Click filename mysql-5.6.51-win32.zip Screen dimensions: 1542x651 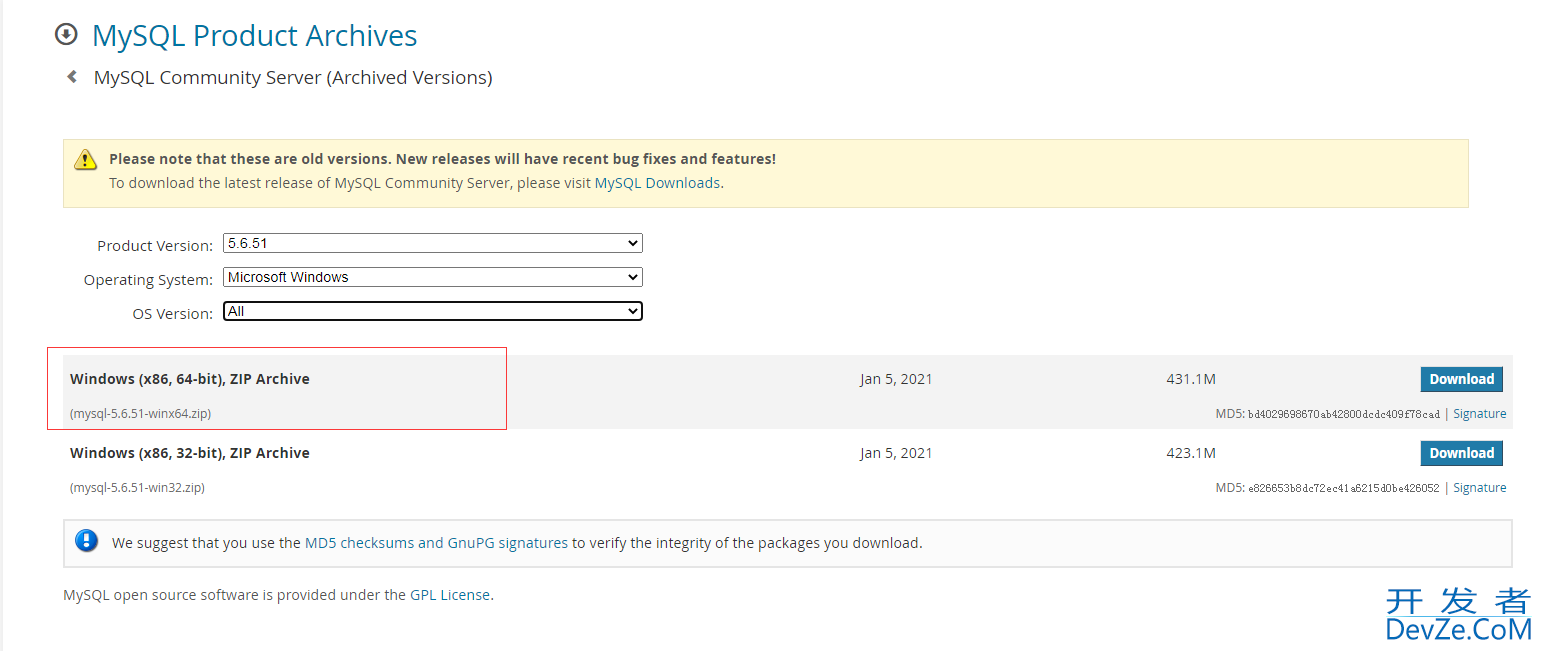tap(138, 488)
